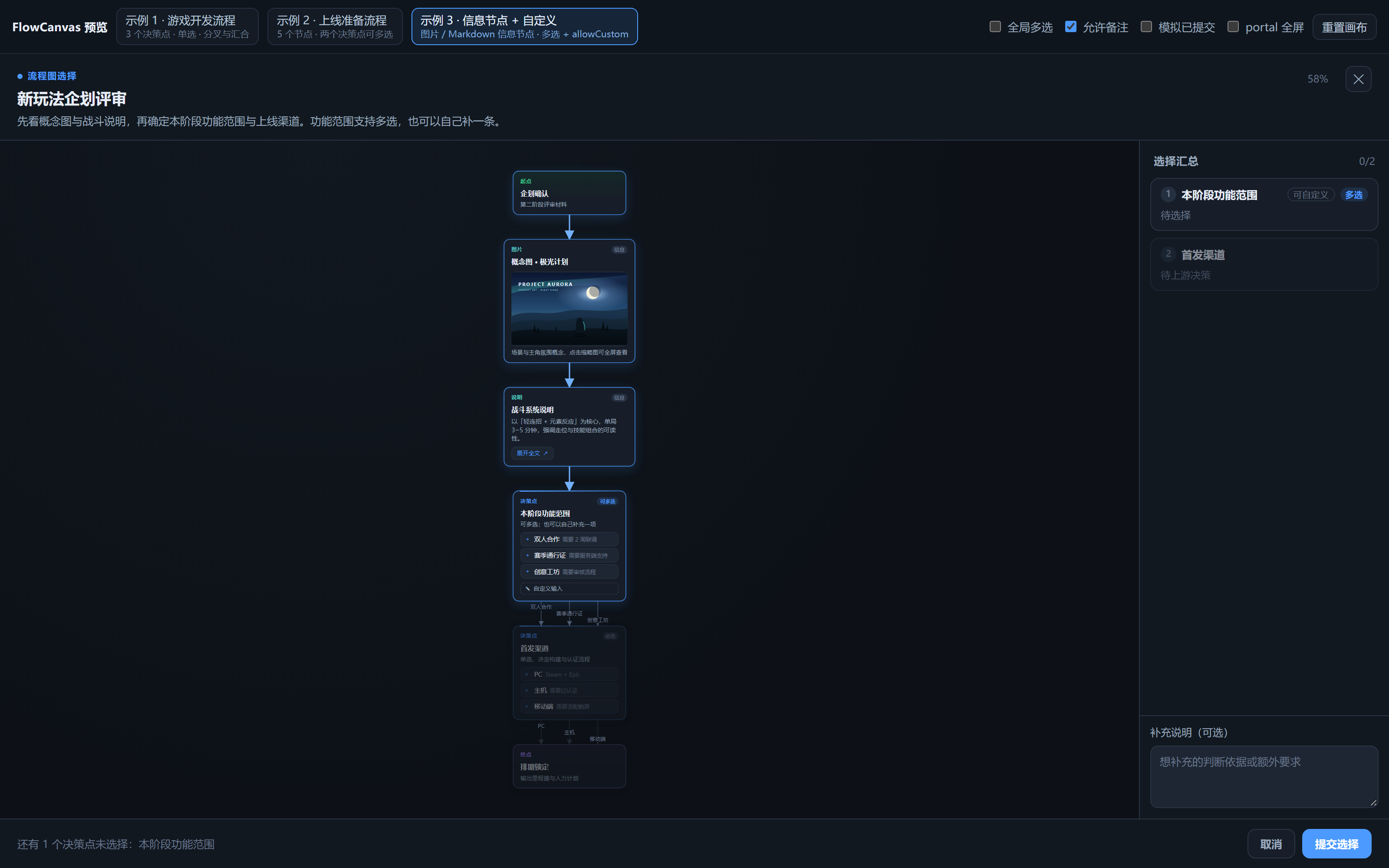Choose the 主机 channel option
The image size is (1389, 868).
pos(569,690)
